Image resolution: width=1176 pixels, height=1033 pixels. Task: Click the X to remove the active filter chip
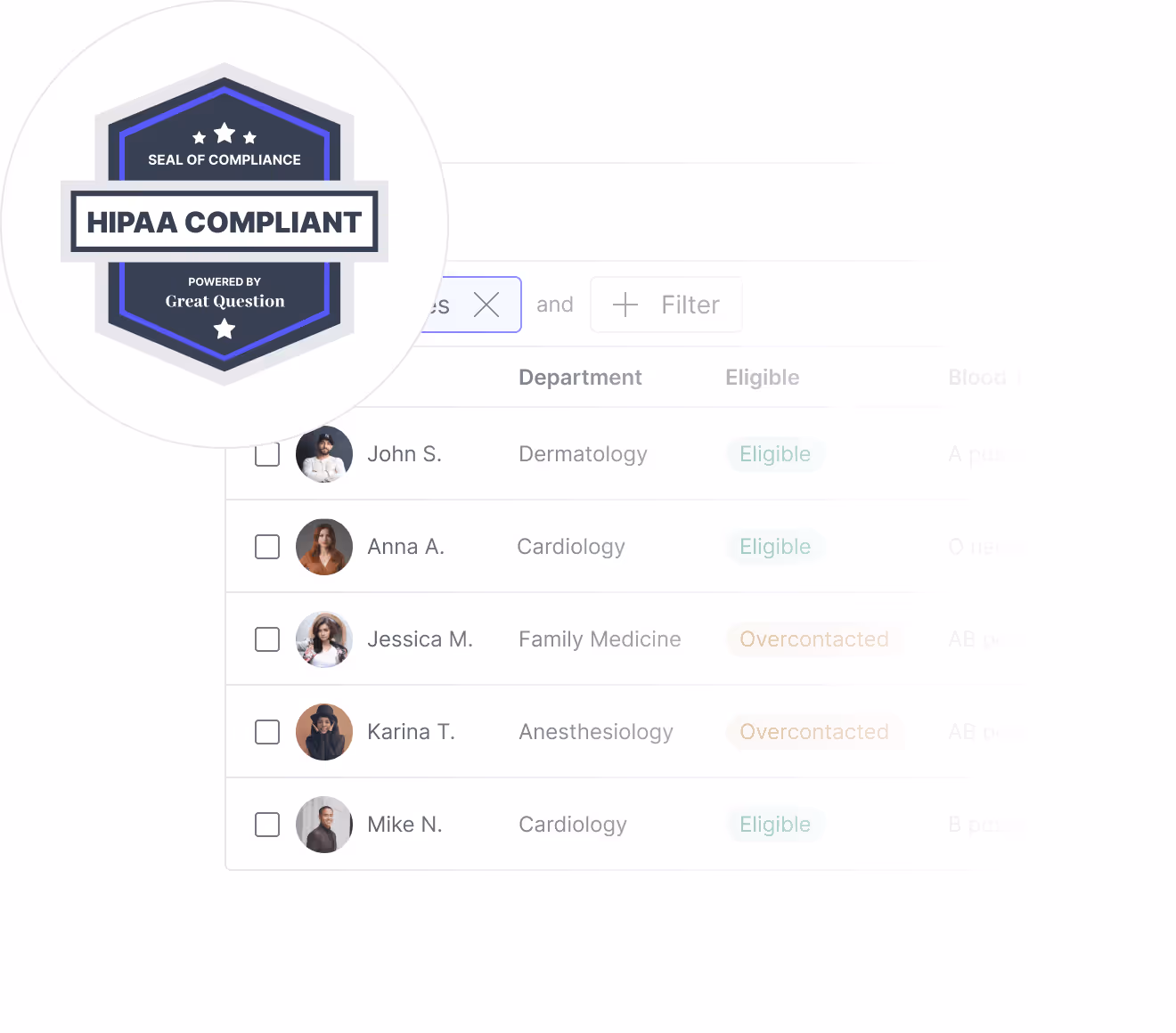coord(486,305)
